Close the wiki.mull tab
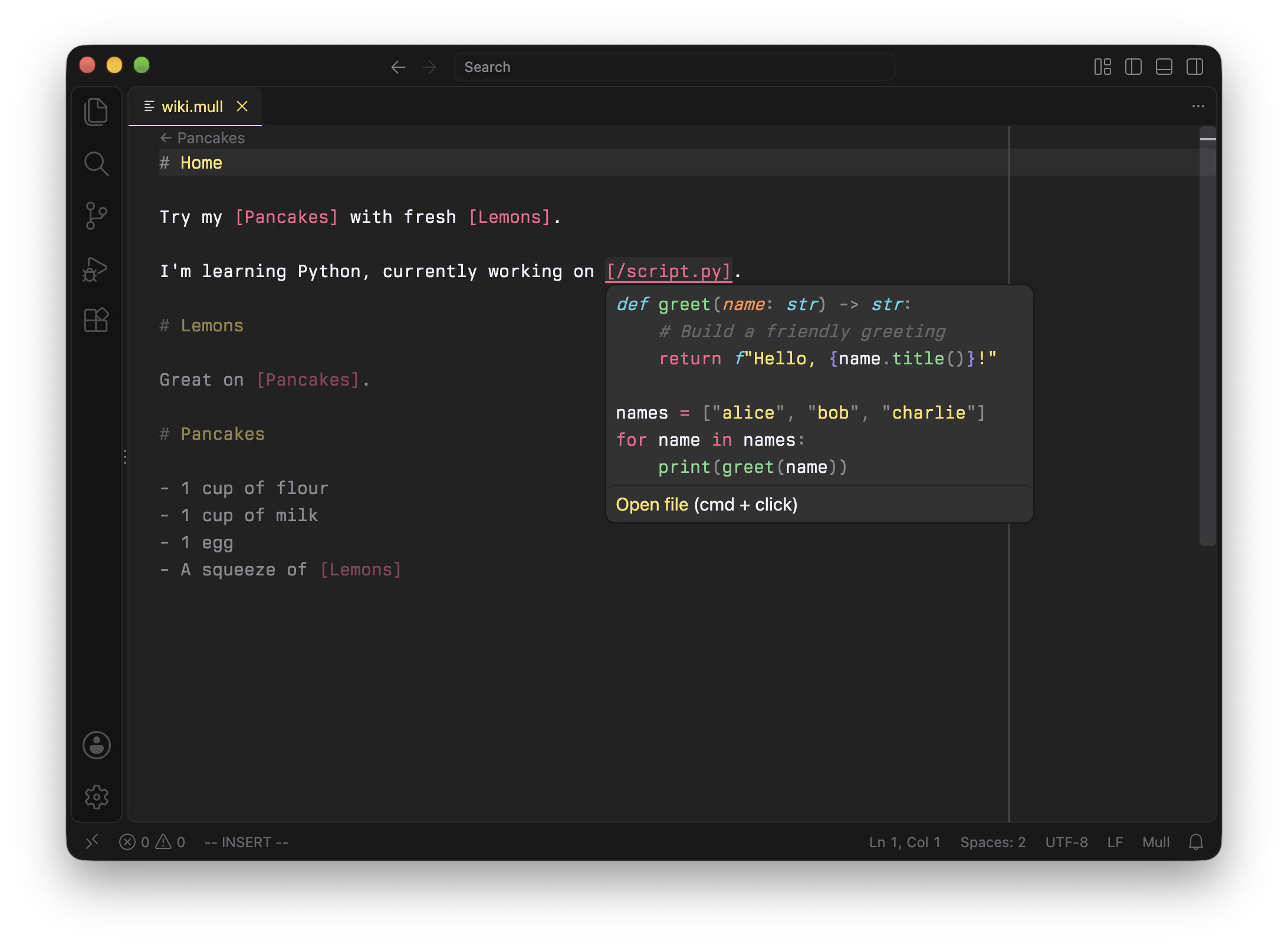Image resolution: width=1288 pixels, height=948 pixels. (242, 107)
